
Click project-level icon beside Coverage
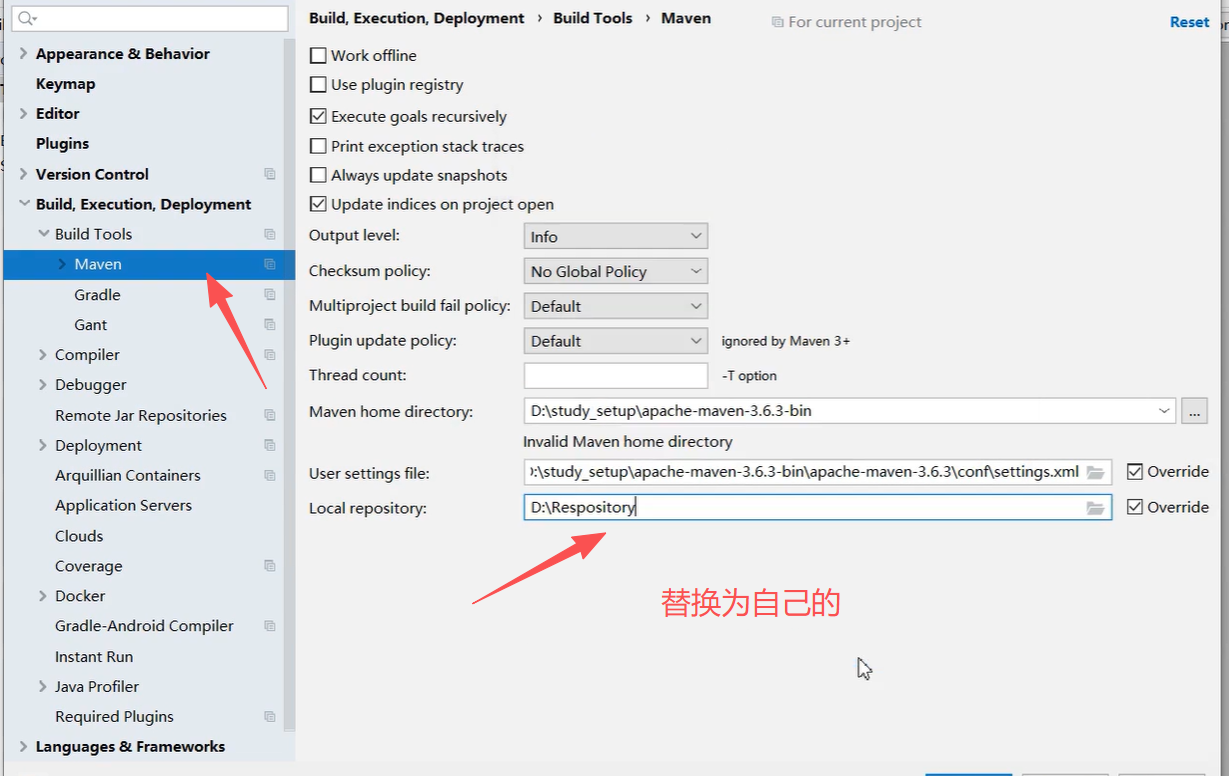pyautogui.click(x=270, y=566)
